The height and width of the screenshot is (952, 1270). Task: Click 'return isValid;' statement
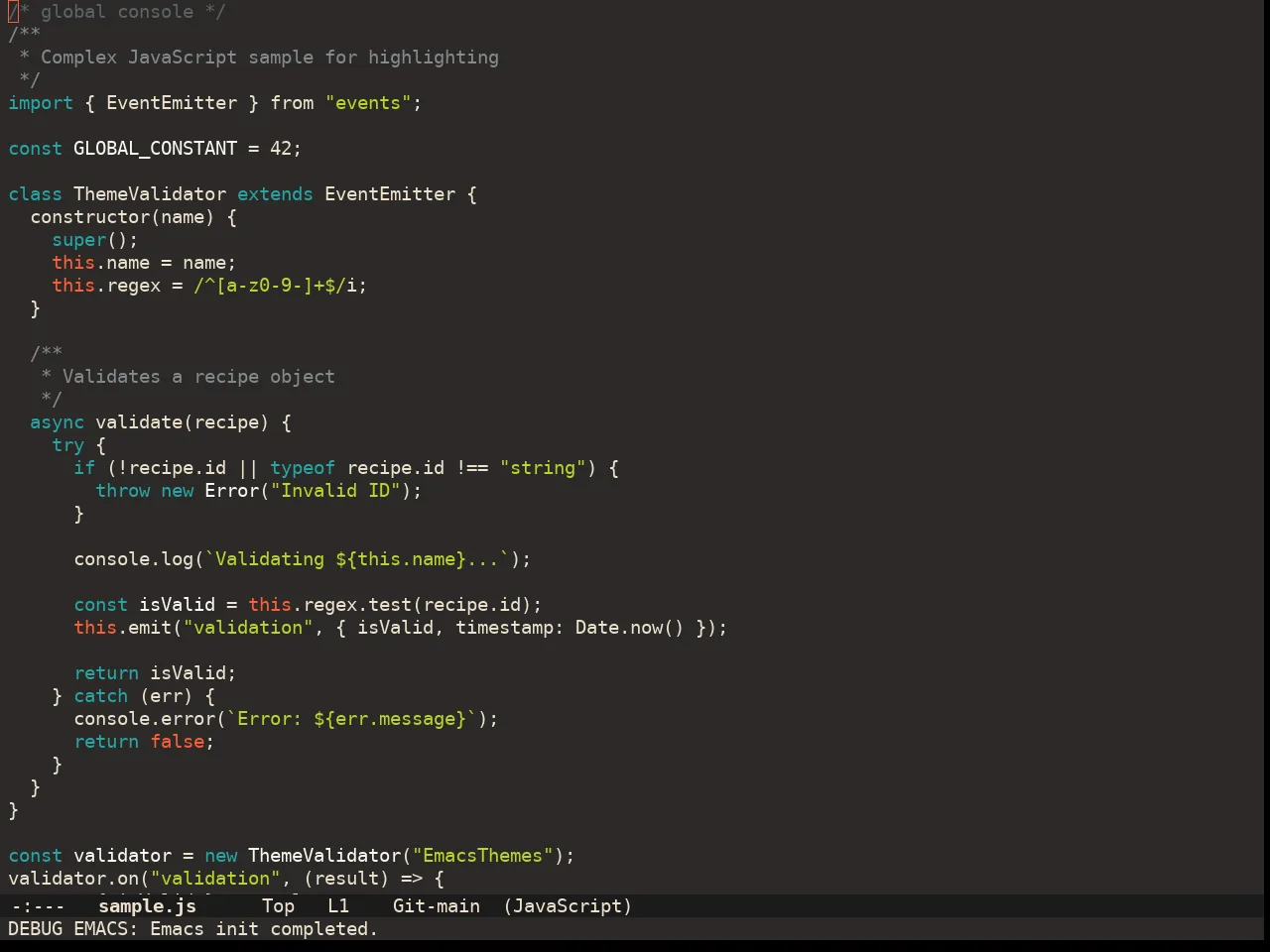click(155, 672)
